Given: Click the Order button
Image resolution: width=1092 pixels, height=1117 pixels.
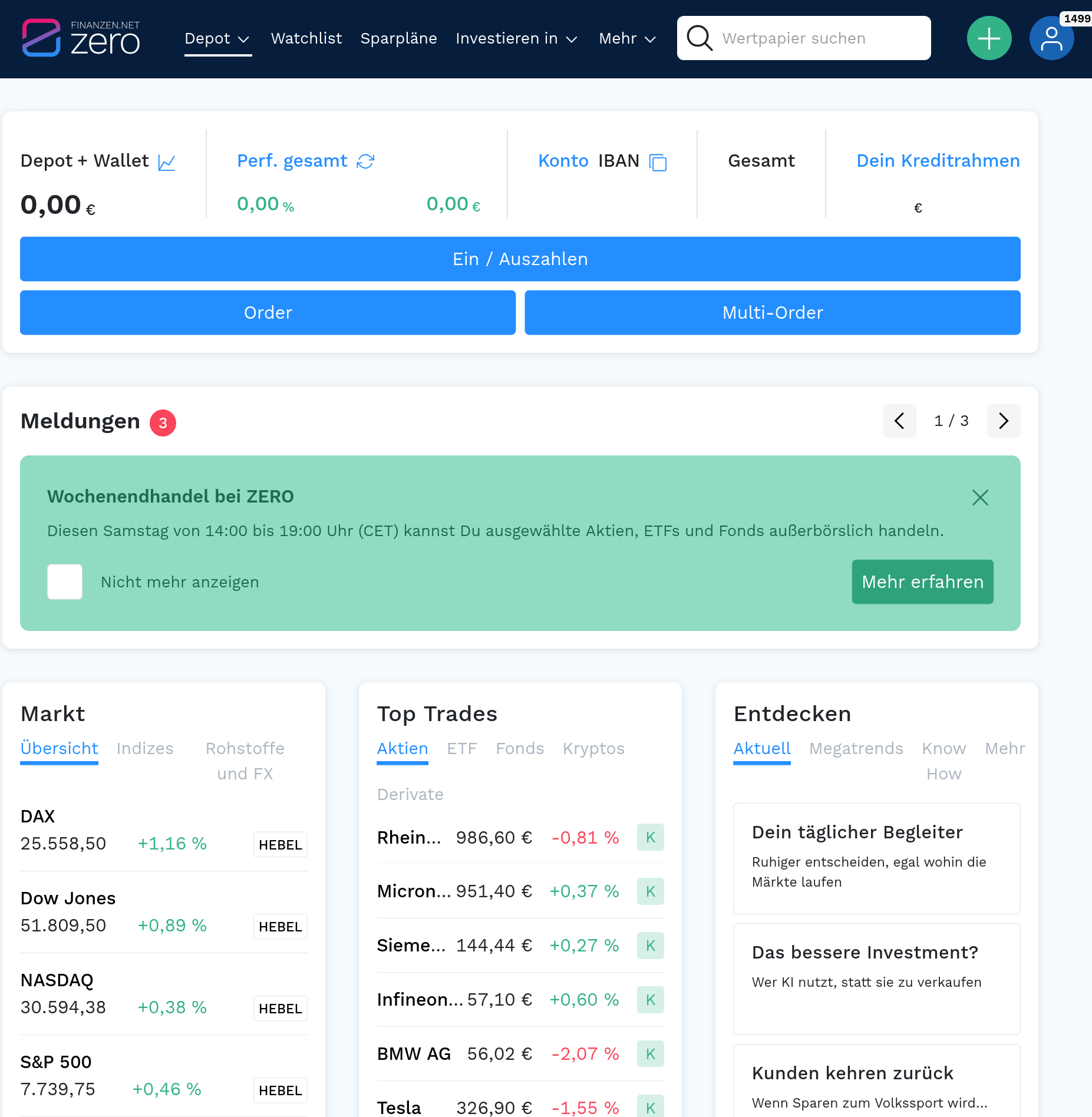Looking at the screenshot, I should (268, 313).
